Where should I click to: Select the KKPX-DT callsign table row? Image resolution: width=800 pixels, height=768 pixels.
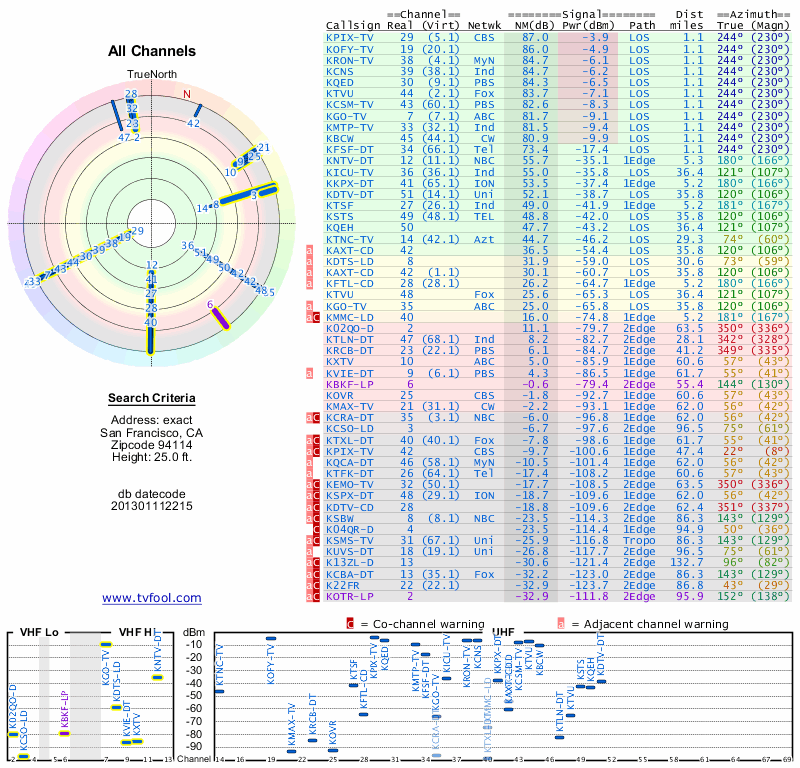tap(350, 183)
